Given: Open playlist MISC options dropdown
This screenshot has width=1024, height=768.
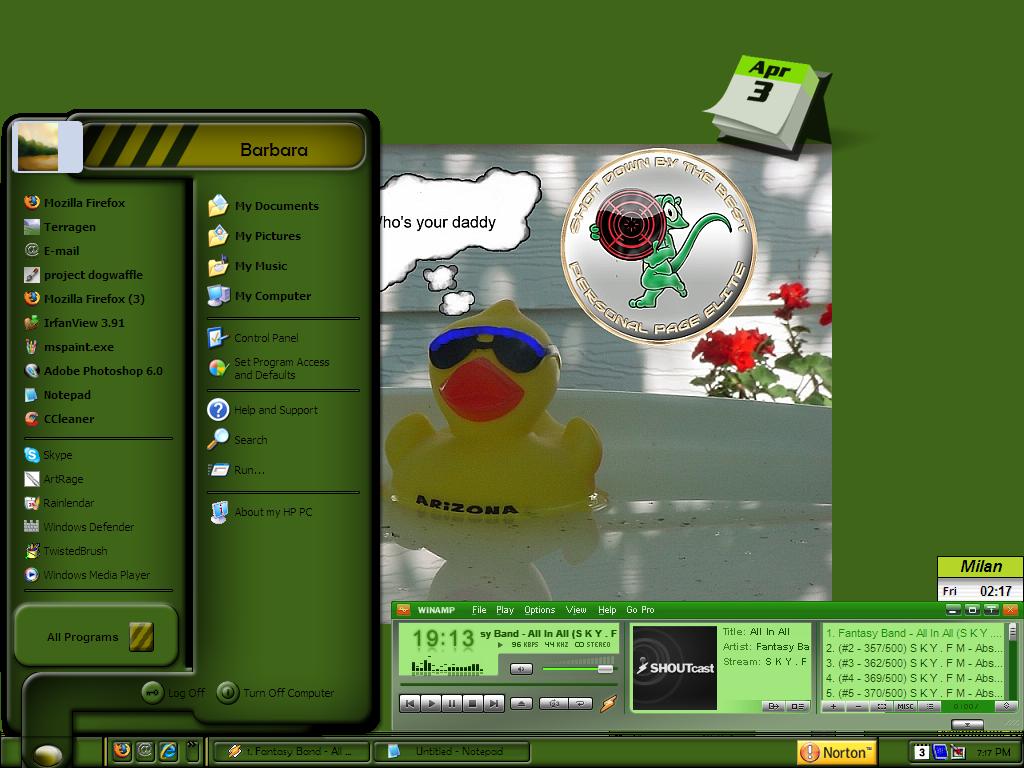Looking at the screenshot, I should 905,707.
